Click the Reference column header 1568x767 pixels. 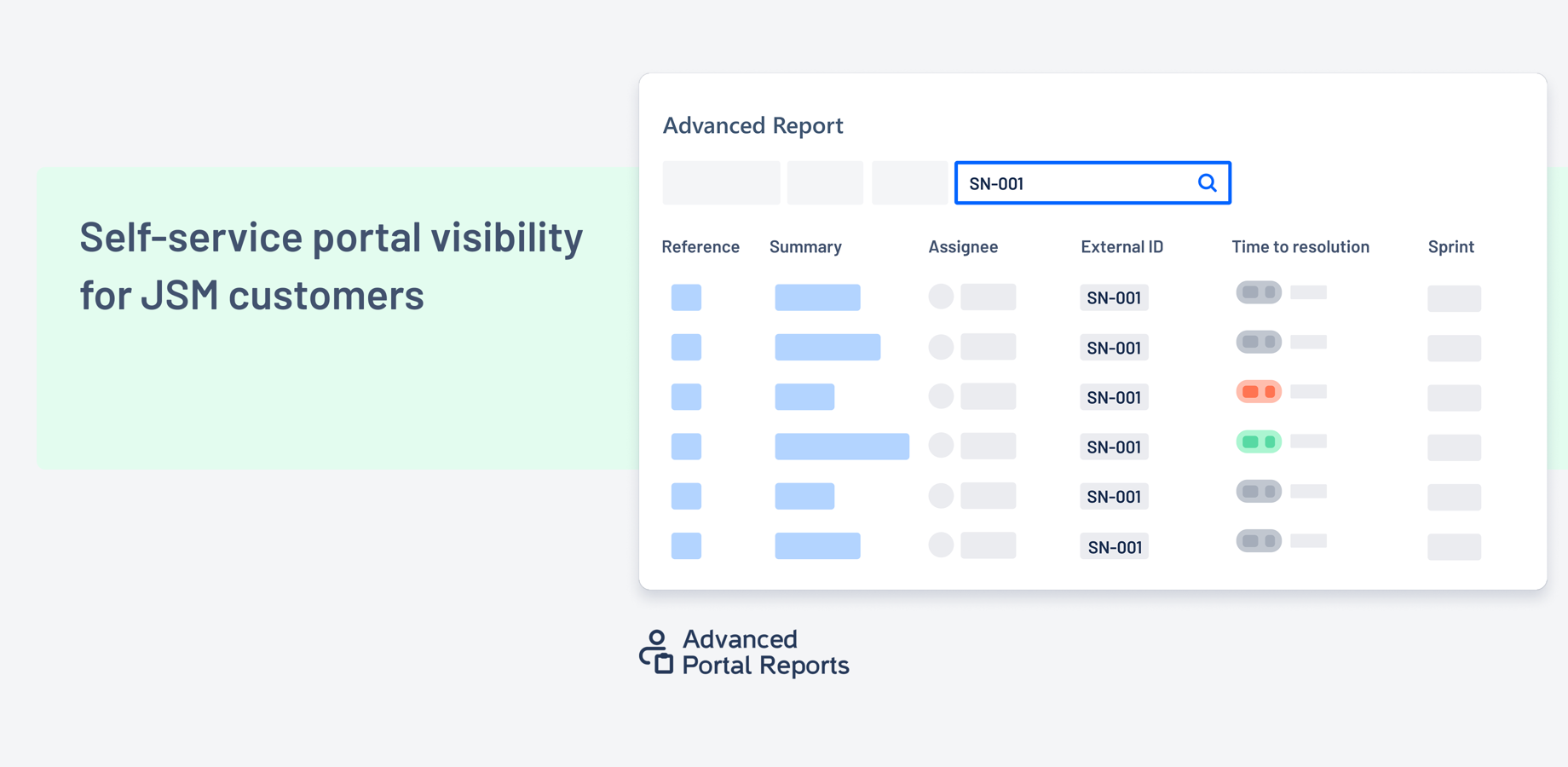pyautogui.click(x=700, y=246)
